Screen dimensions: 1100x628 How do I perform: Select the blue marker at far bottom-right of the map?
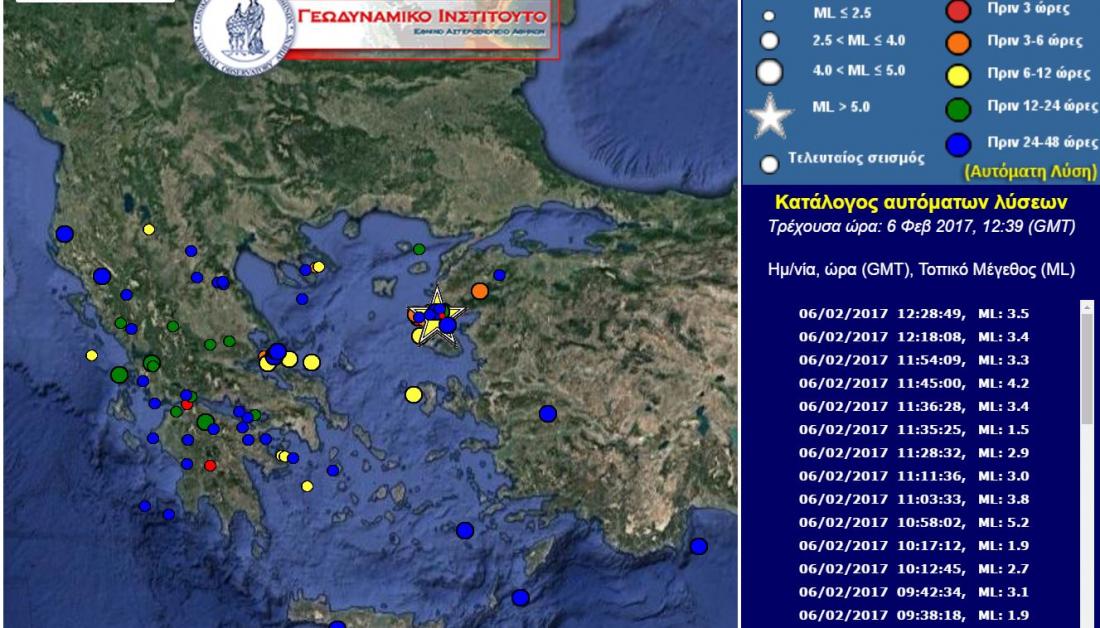(x=698, y=546)
